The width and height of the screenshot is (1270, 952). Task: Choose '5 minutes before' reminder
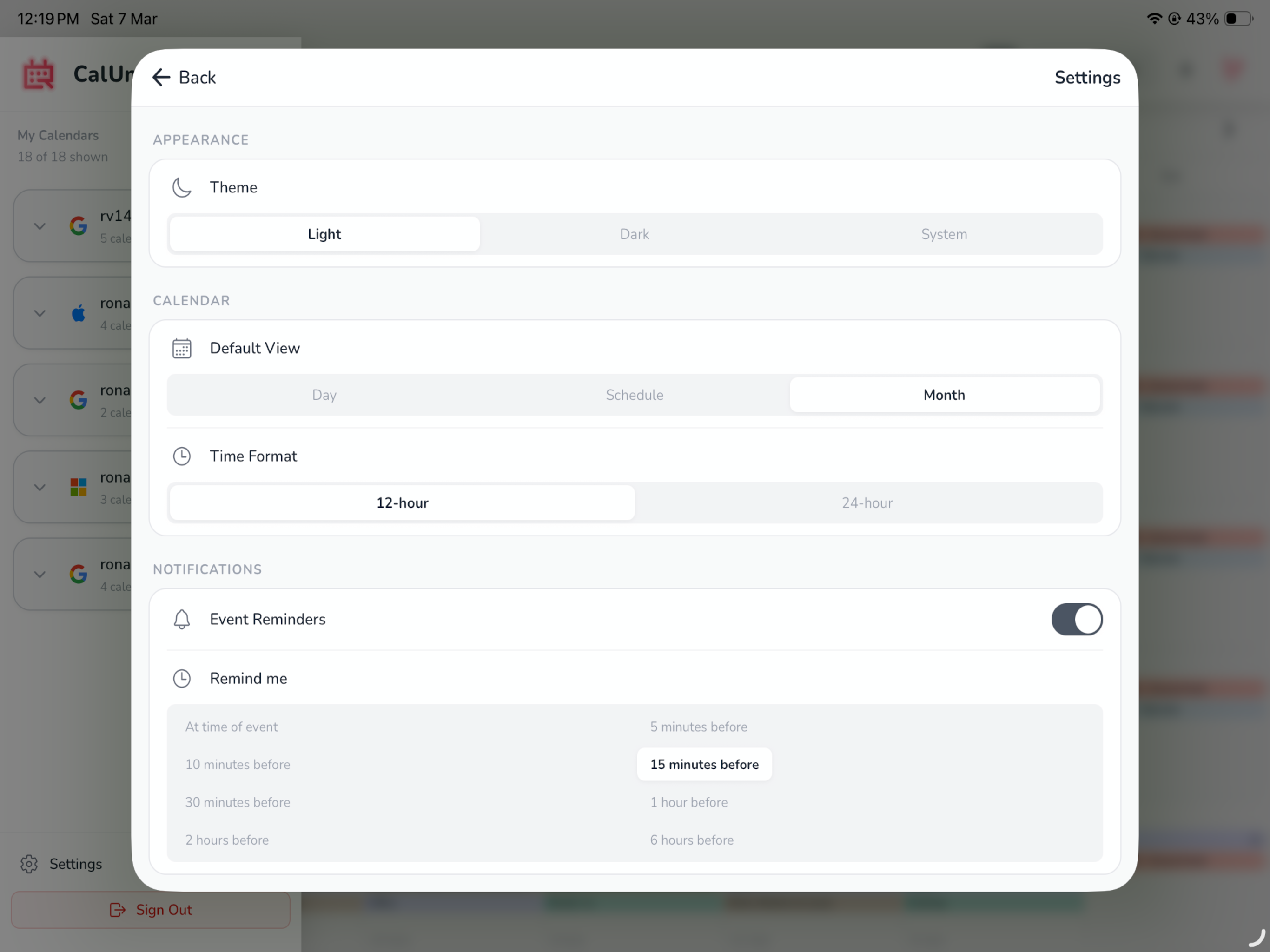click(x=699, y=727)
